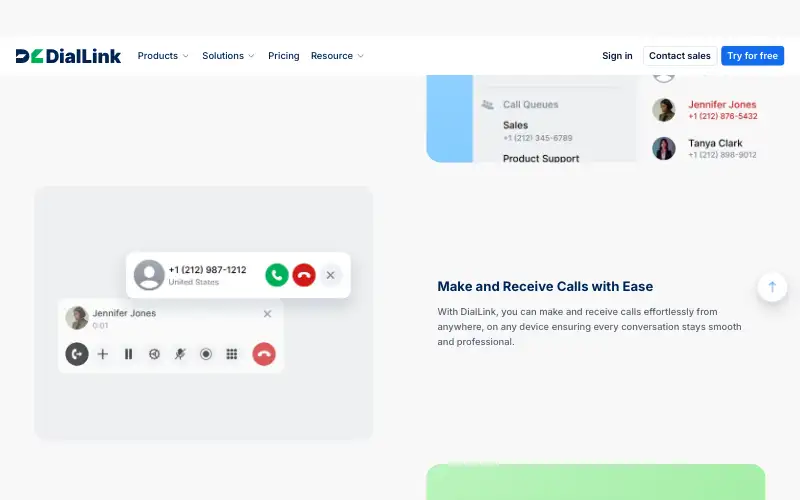Click the +1 (212) 987-1212 phone number
Image resolution: width=800 pixels, height=500 pixels.
pyautogui.click(x=208, y=269)
